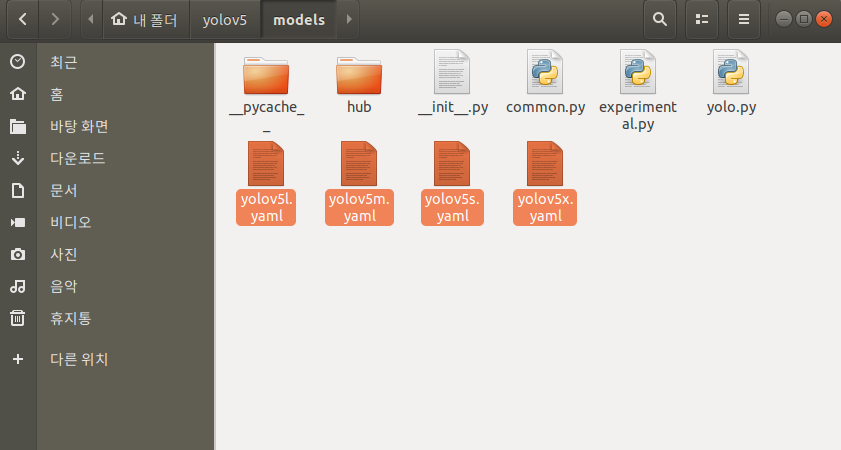Image resolution: width=841 pixels, height=450 pixels.
Task: Select the yolov5l.yaml file icon
Action: 266,164
